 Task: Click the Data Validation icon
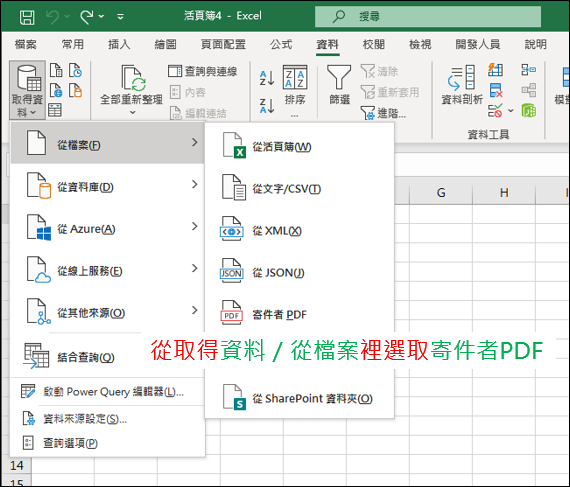coord(495,110)
